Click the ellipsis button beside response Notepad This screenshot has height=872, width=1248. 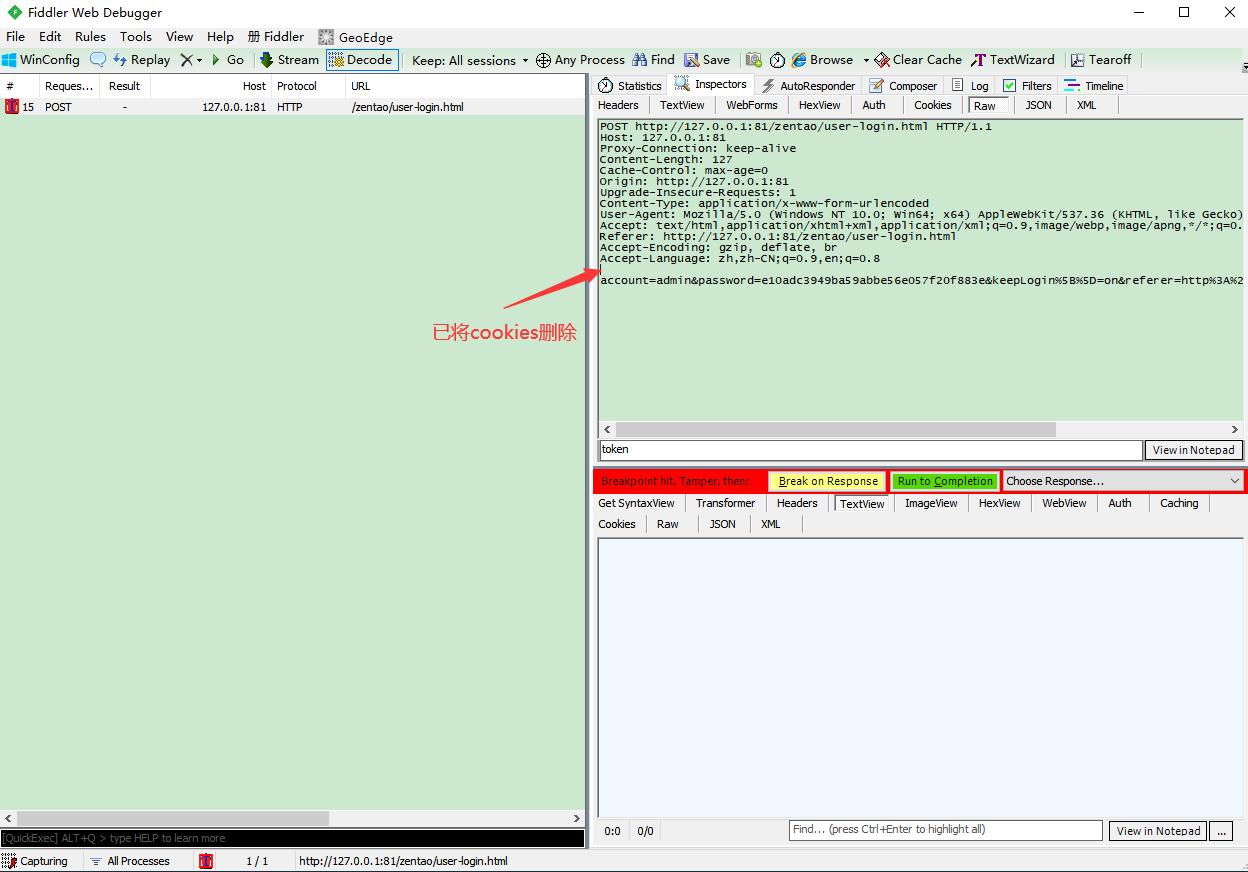1220,831
